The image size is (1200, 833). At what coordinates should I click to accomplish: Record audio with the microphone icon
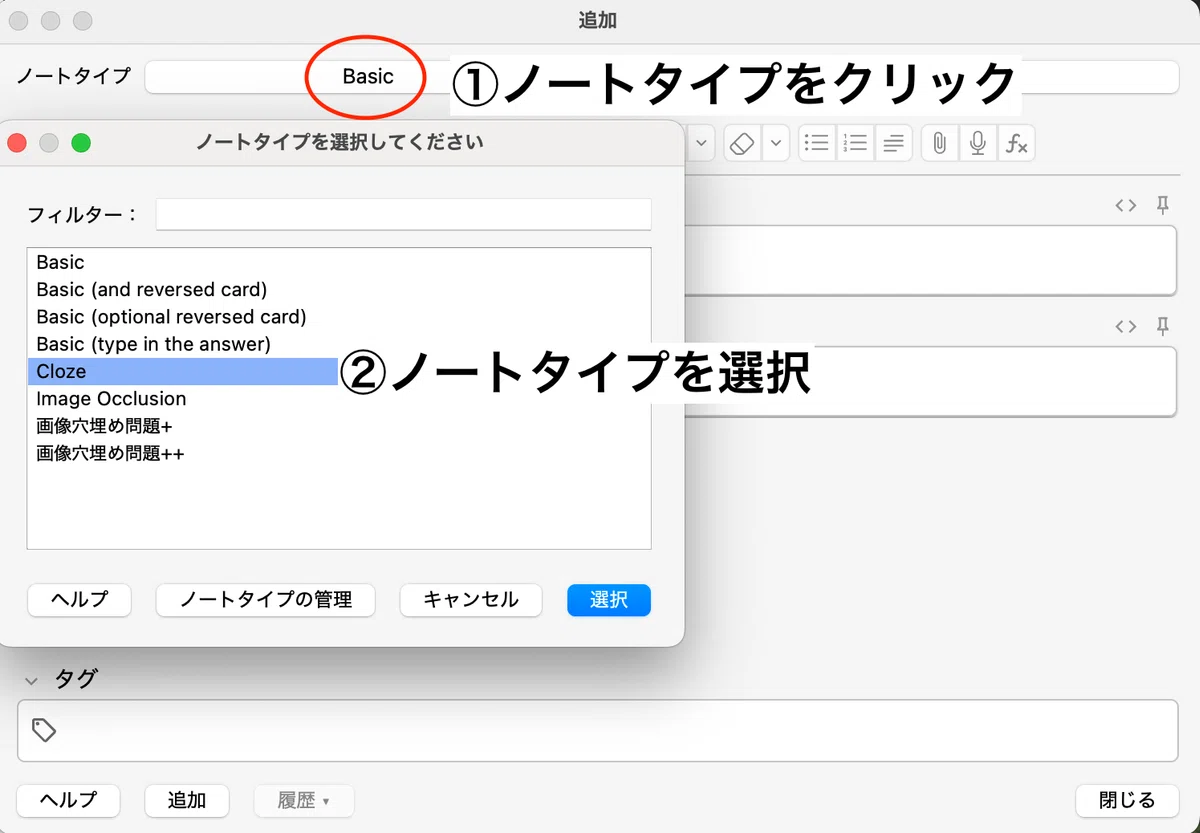click(x=978, y=143)
